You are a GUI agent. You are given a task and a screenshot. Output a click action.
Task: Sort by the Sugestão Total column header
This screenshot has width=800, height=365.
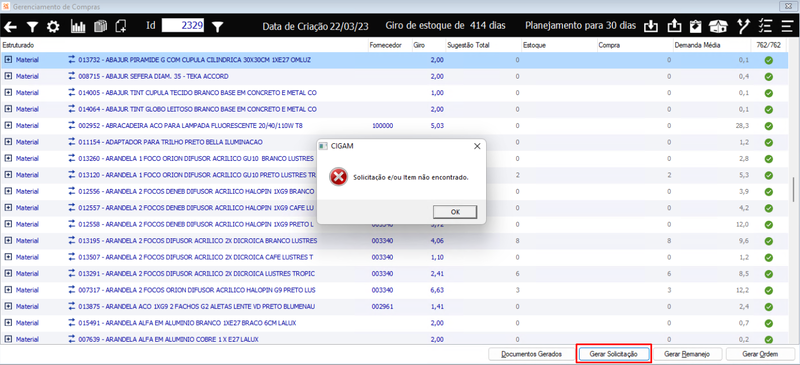click(x=468, y=45)
